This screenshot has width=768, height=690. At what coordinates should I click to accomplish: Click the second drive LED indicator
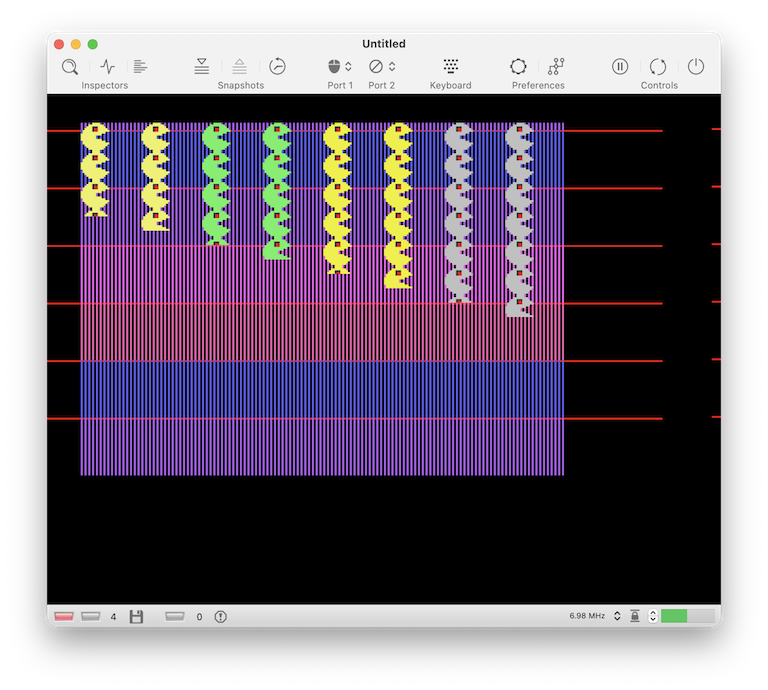pyautogui.click(x=175, y=616)
